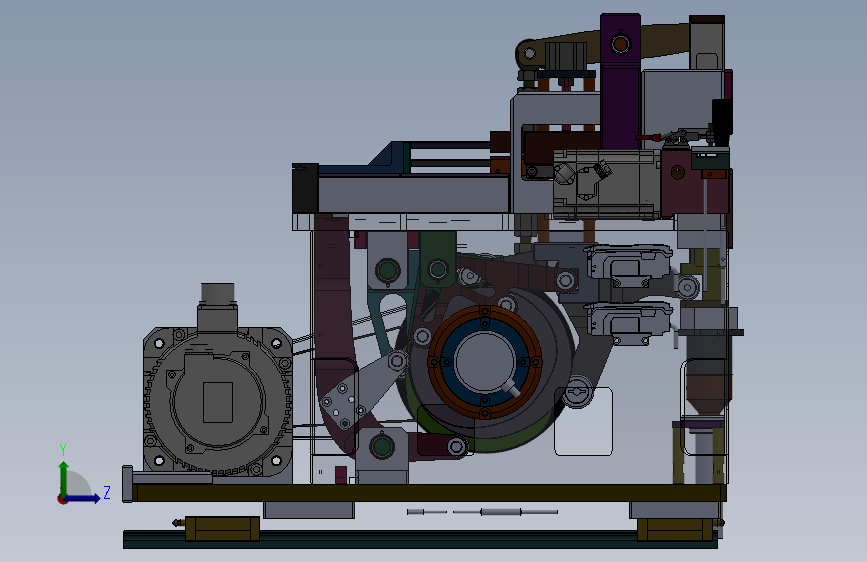Click the "Y" axis label
This screenshot has width=867, height=562.
click(x=63, y=450)
